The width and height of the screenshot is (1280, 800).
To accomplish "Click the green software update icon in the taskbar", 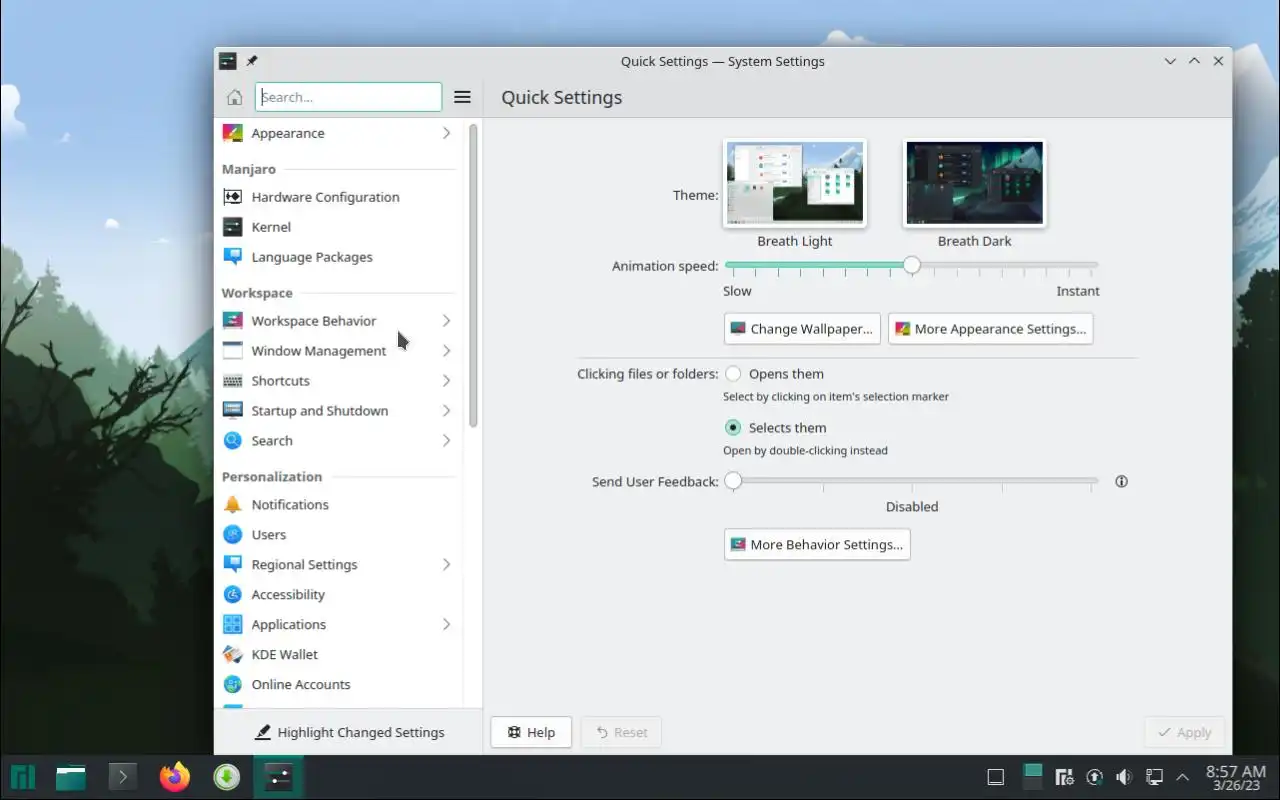I will (227, 777).
